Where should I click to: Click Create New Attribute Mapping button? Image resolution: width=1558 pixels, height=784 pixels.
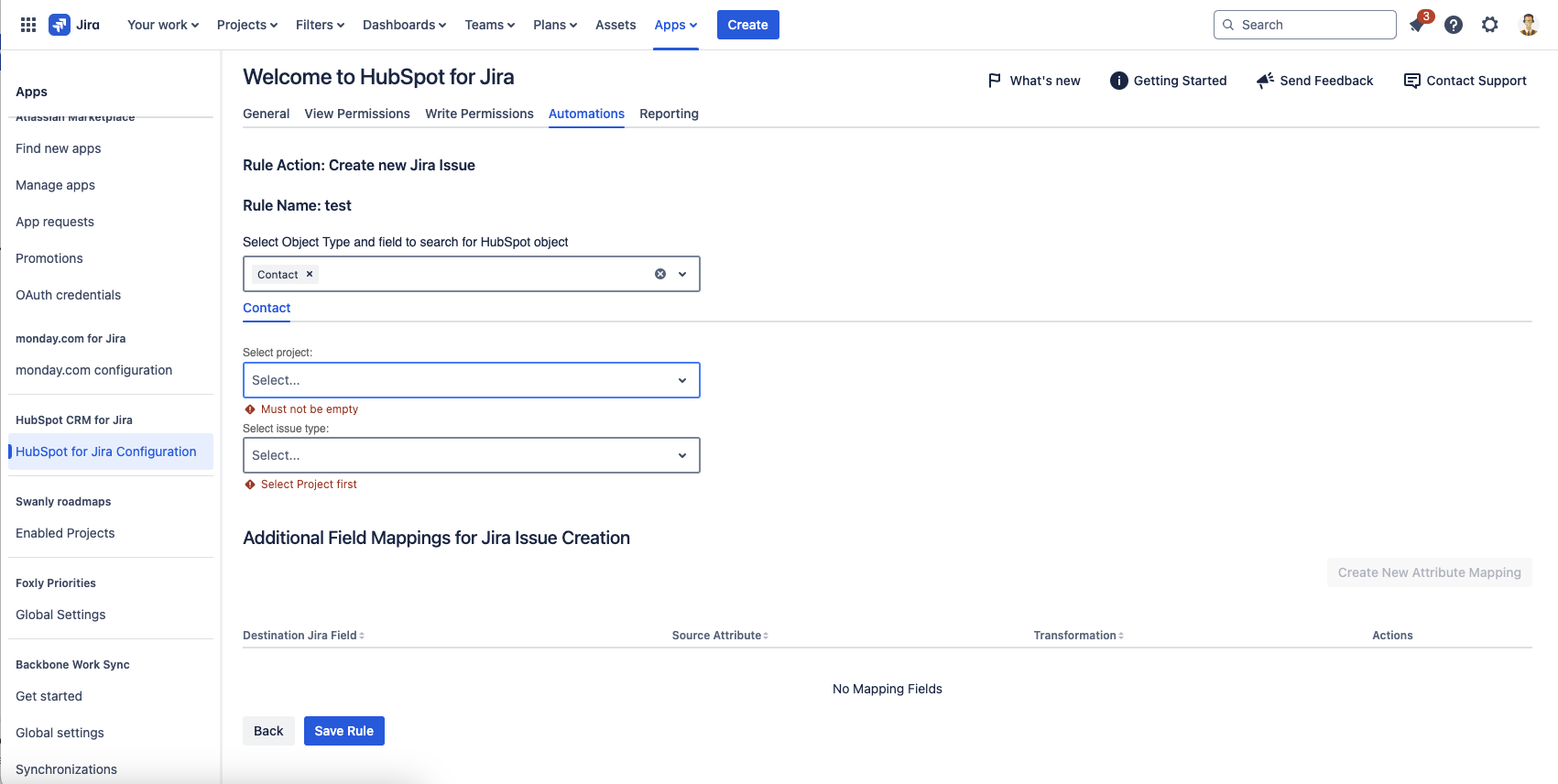(1429, 572)
